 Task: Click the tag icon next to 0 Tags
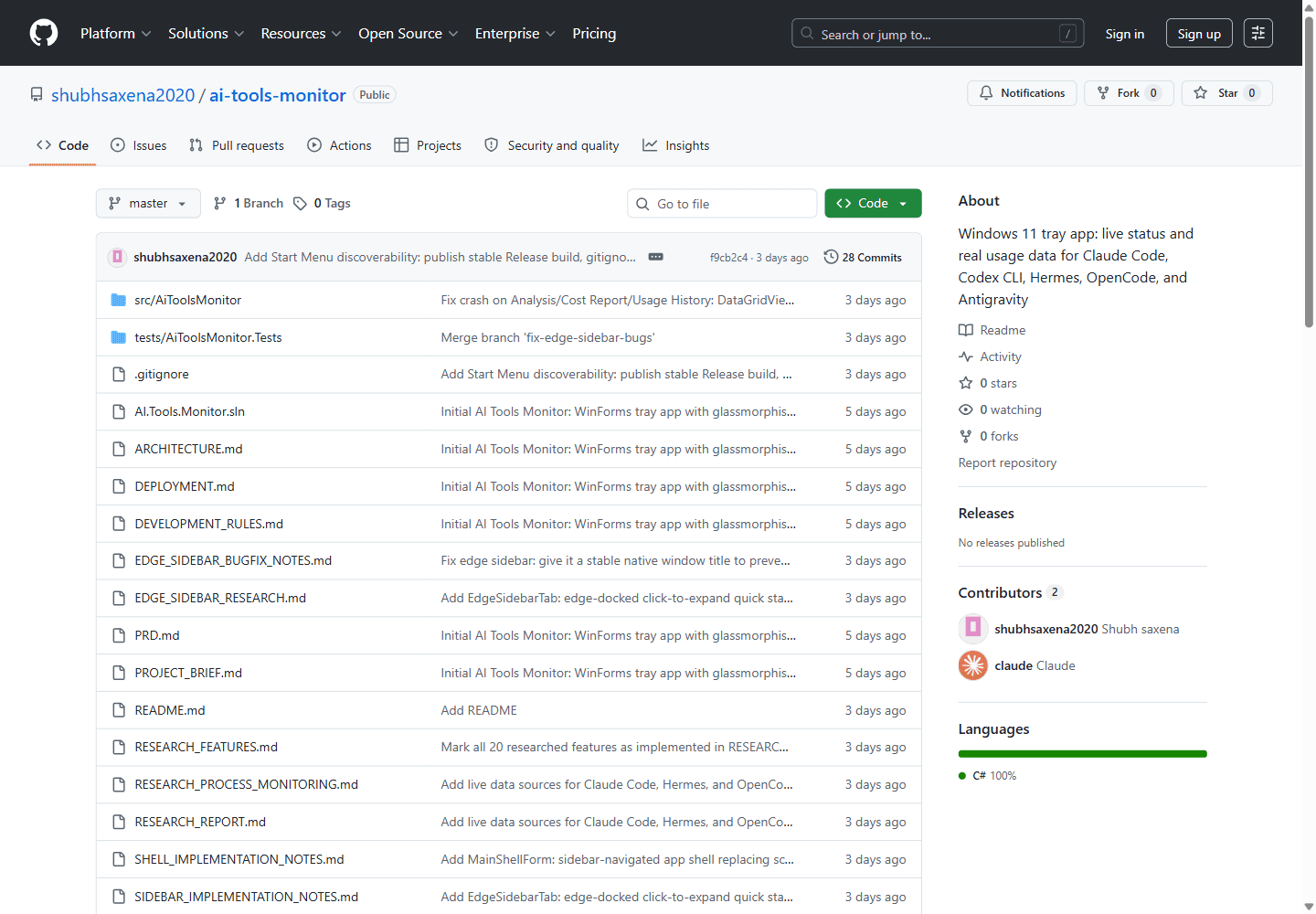[300, 204]
